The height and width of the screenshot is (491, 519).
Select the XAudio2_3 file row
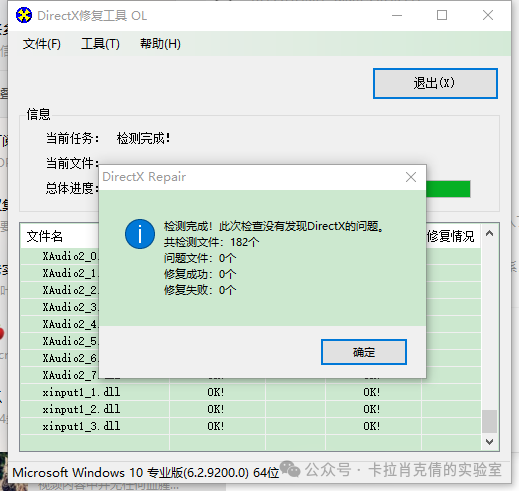tap(60, 307)
